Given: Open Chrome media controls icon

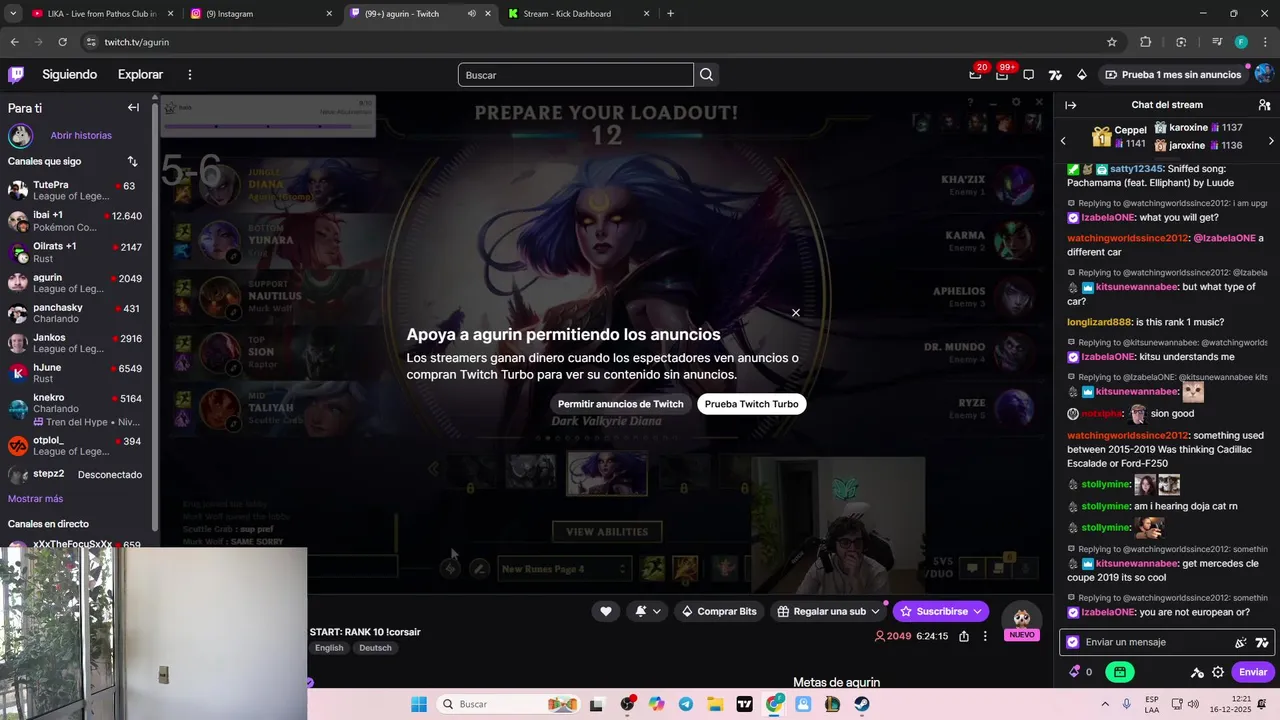Looking at the screenshot, I should click(x=1216, y=42).
